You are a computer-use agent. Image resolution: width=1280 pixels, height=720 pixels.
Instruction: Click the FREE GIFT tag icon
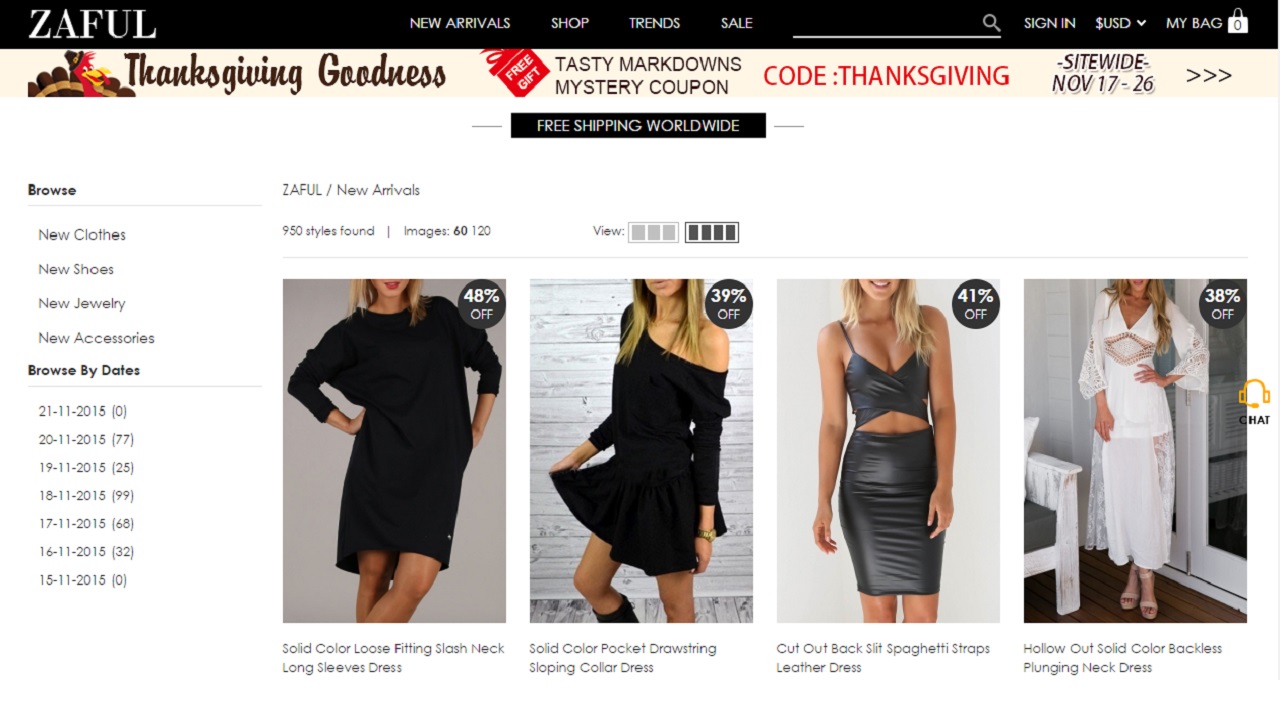coord(515,73)
